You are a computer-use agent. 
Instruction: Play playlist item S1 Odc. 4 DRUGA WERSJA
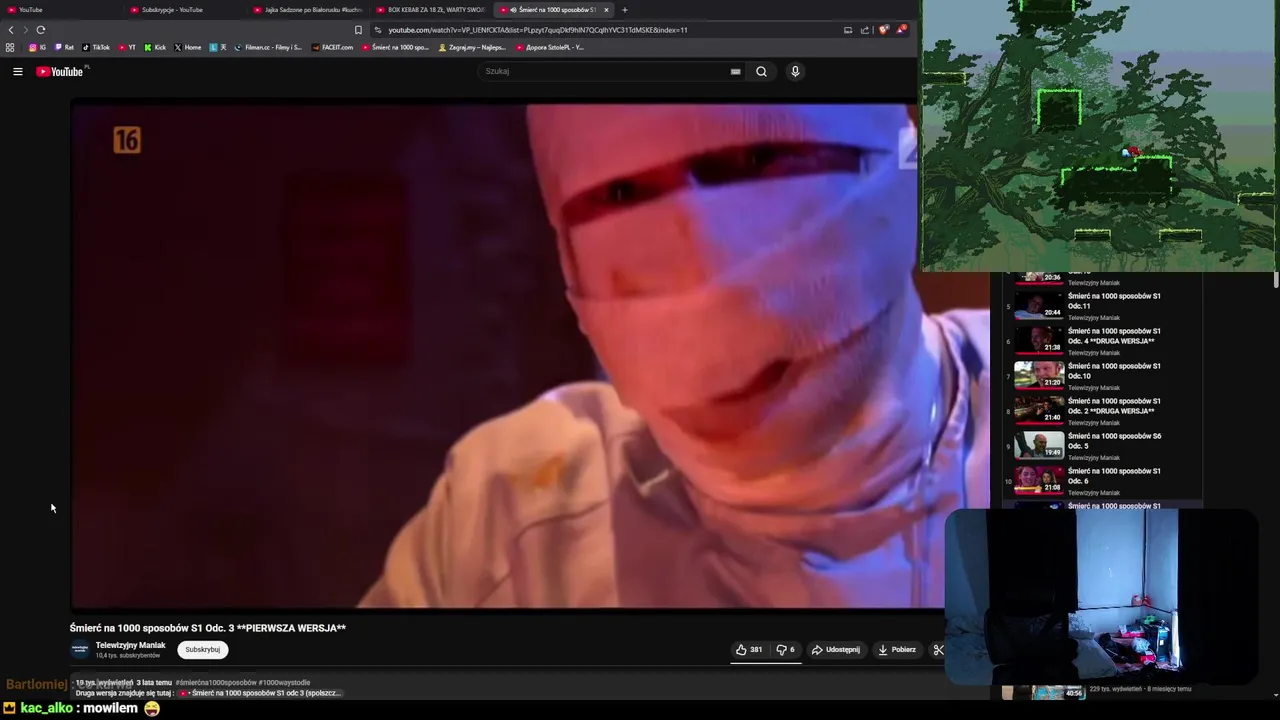(x=1105, y=341)
